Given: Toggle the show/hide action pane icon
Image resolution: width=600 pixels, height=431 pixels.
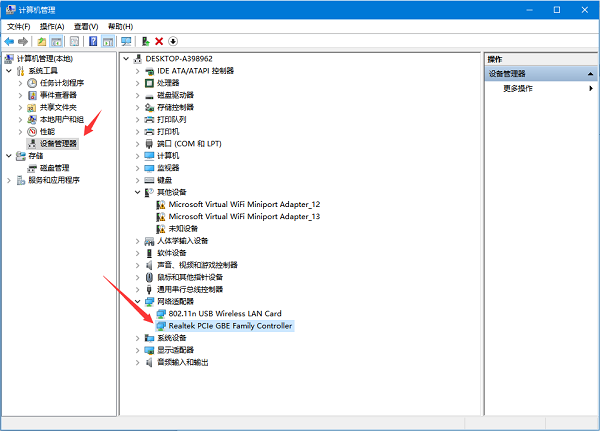Looking at the screenshot, I should 108,41.
